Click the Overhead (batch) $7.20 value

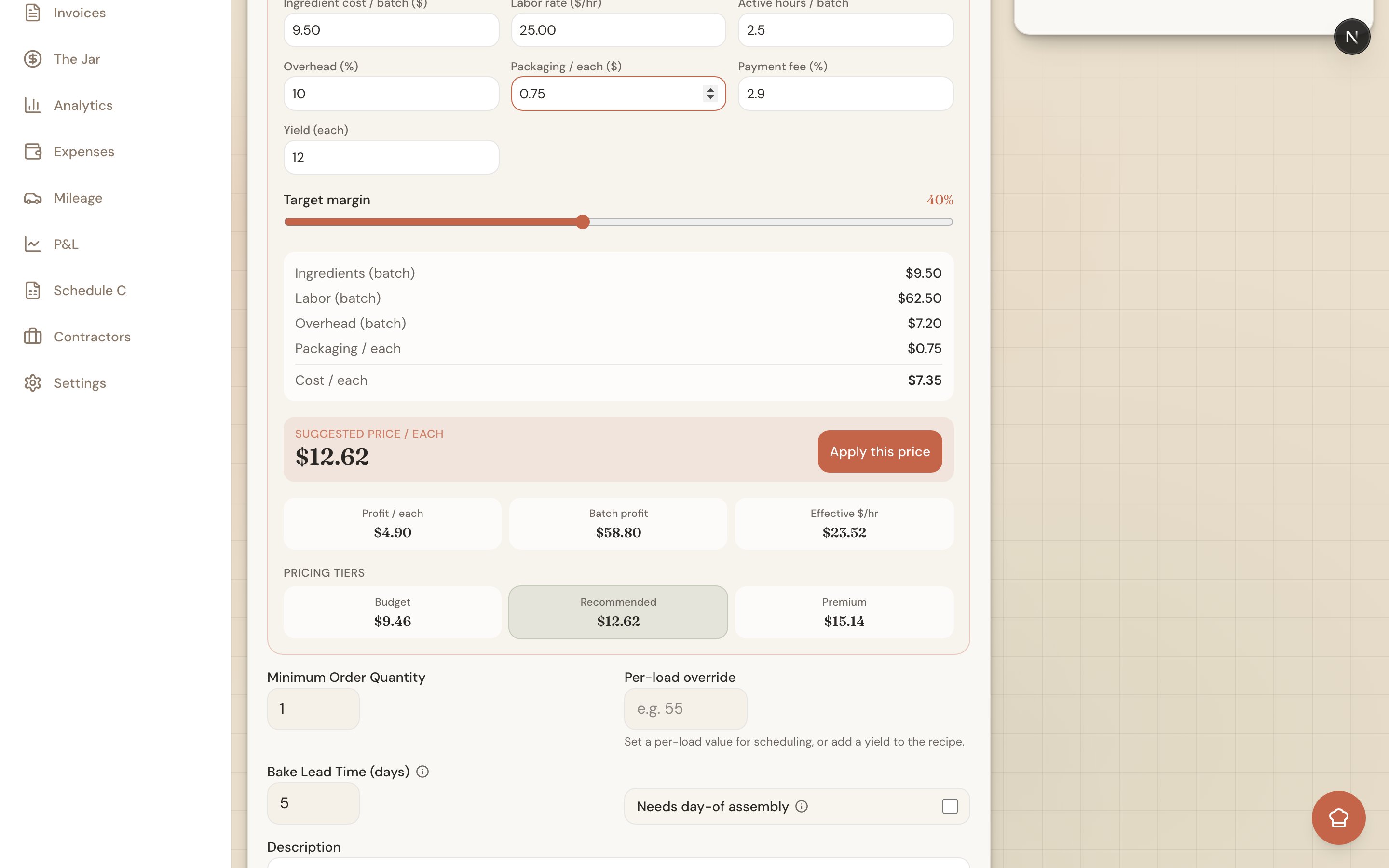point(925,323)
